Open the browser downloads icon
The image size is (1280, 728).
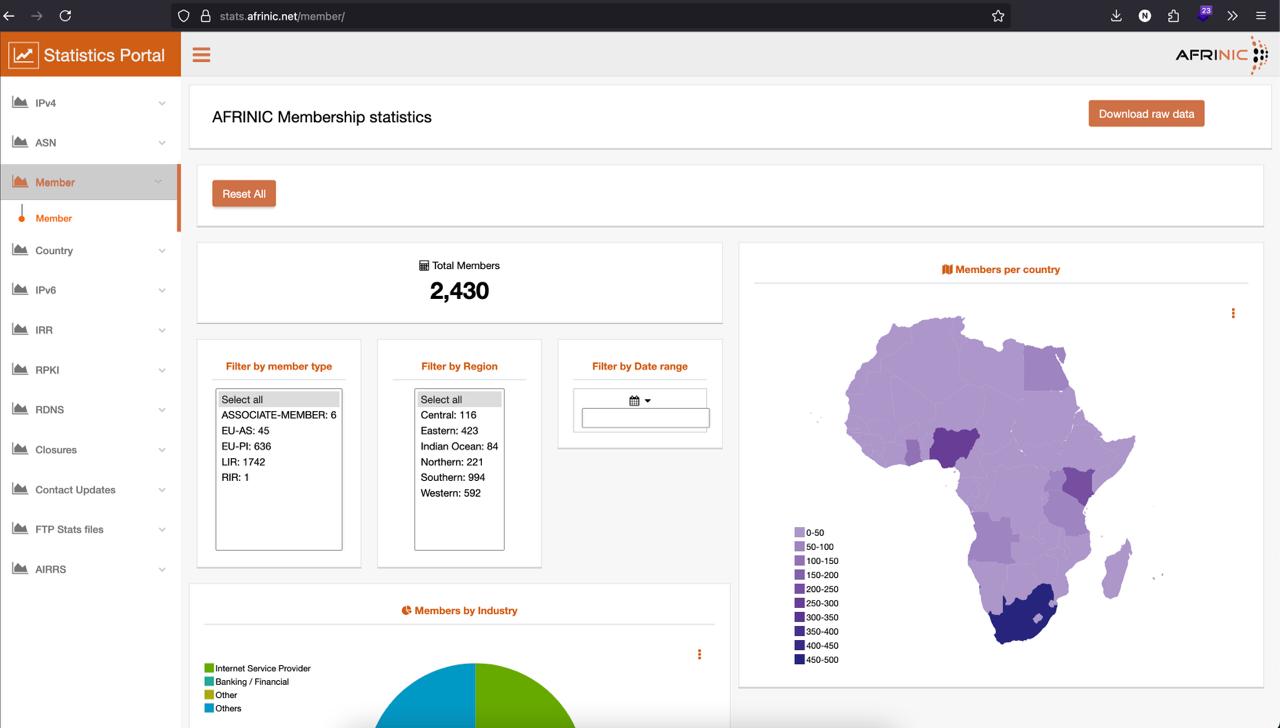click(1116, 16)
